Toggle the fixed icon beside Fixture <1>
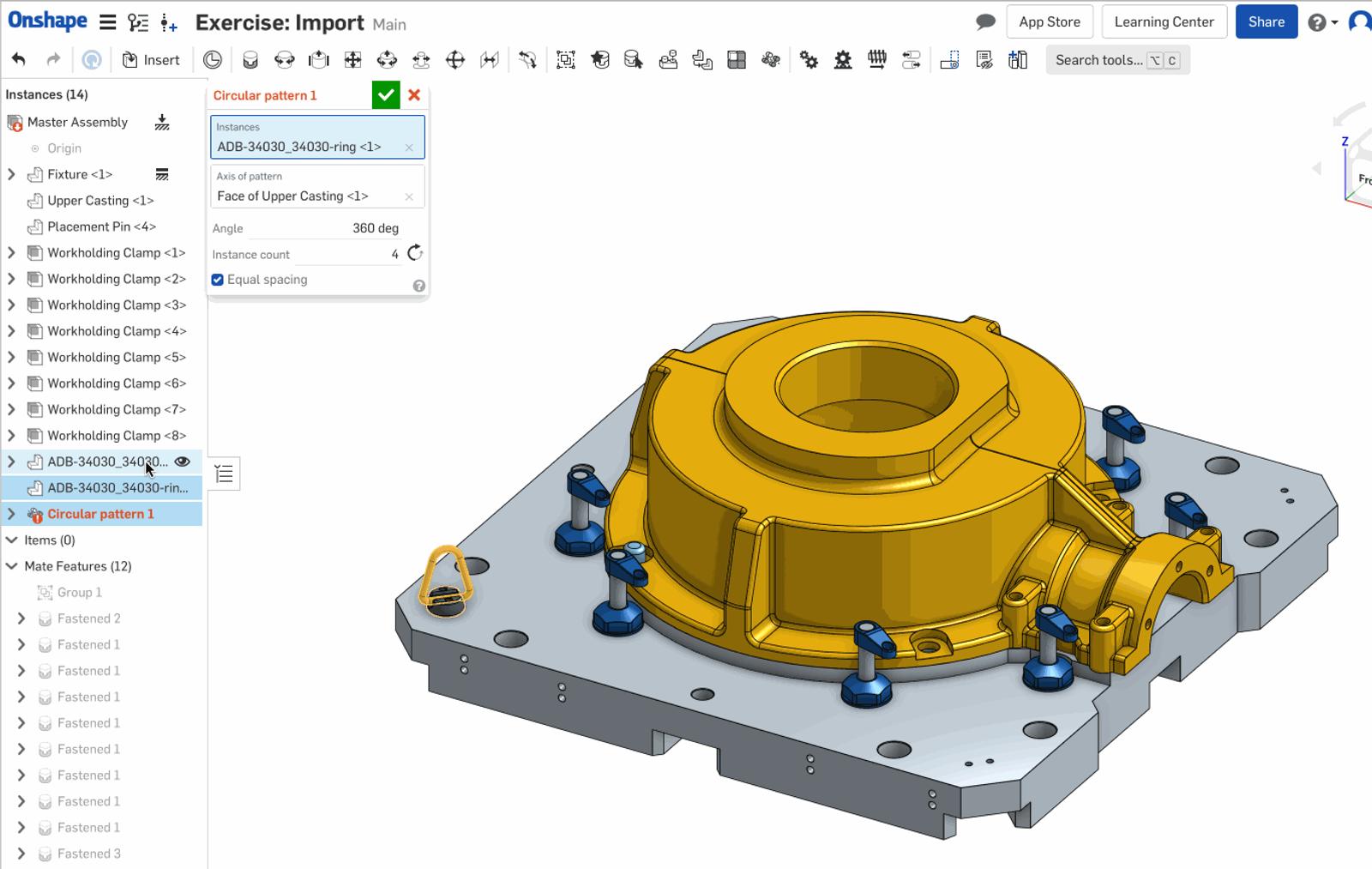The height and width of the screenshot is (869, 1372). (161, 174)
